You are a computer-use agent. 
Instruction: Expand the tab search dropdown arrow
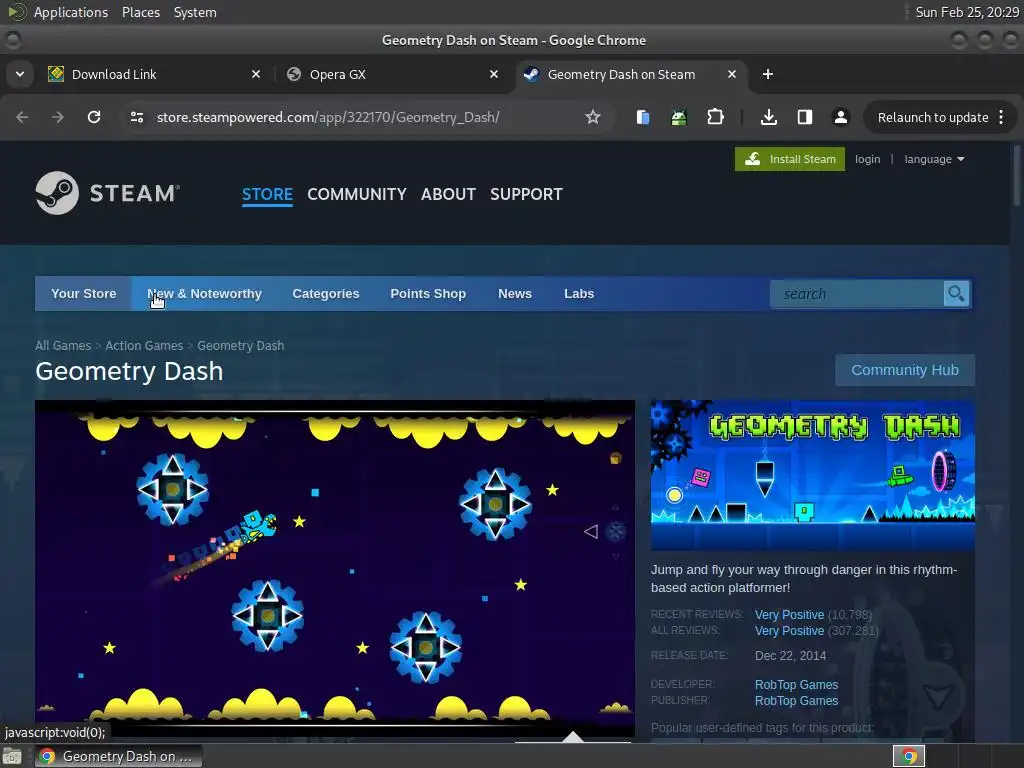[20, 74]
